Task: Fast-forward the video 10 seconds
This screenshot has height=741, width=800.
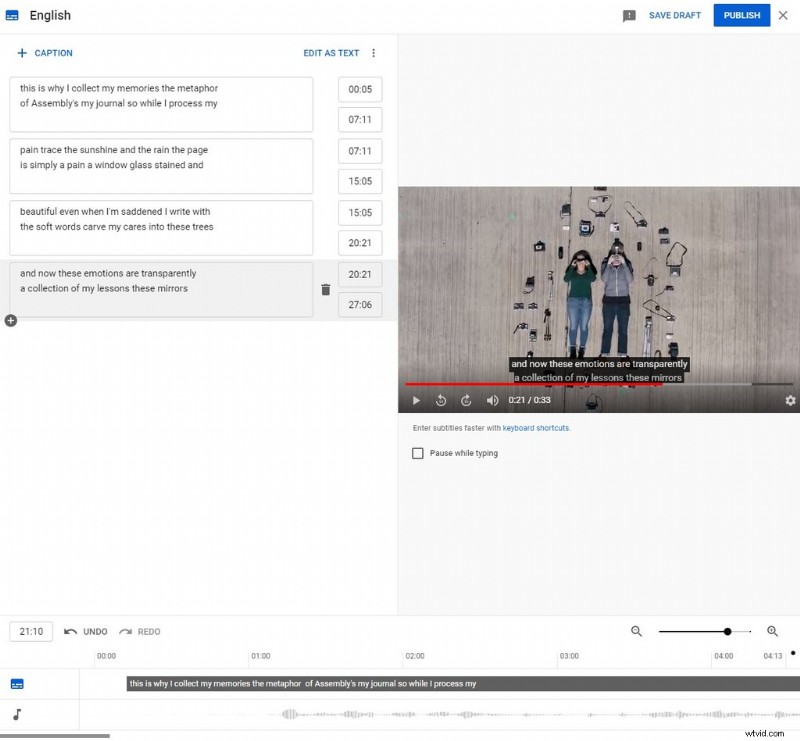Action: [466, 400]
